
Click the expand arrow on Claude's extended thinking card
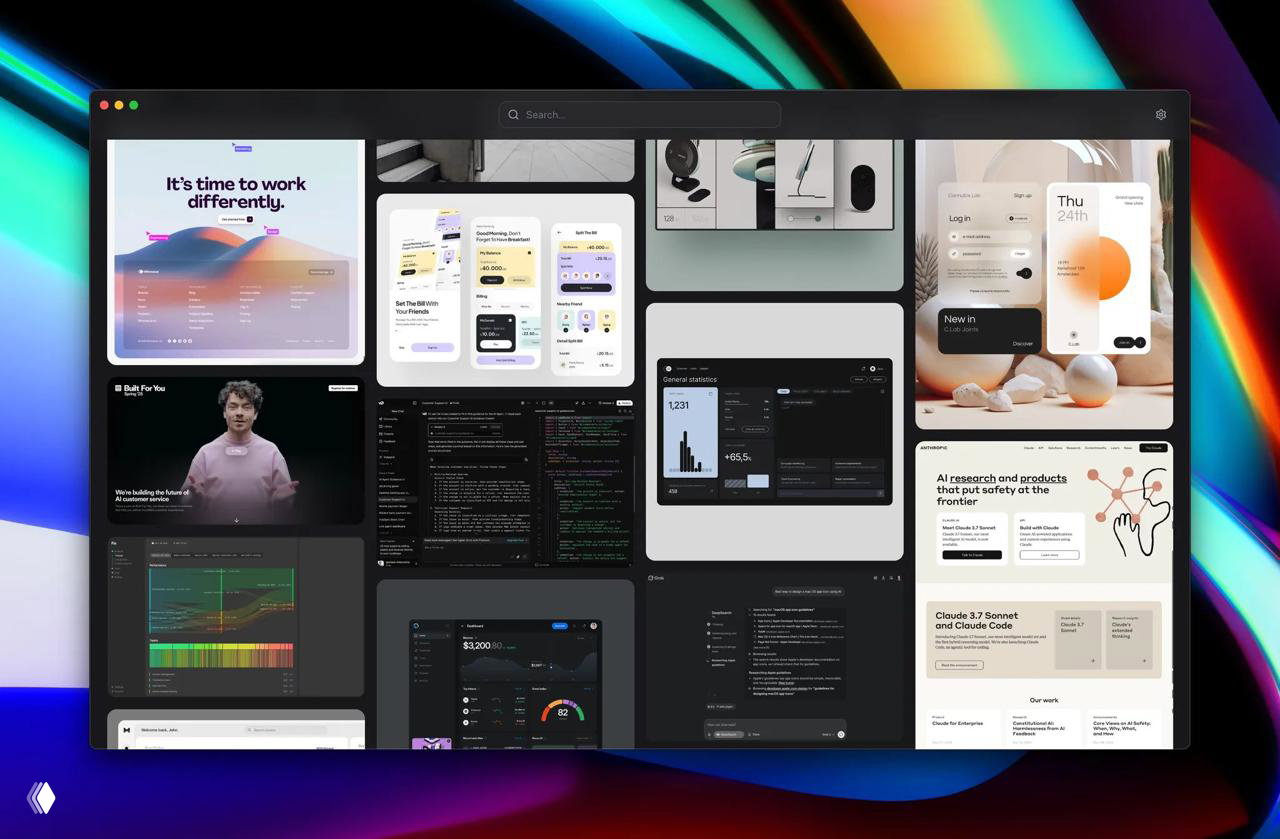1144,660
